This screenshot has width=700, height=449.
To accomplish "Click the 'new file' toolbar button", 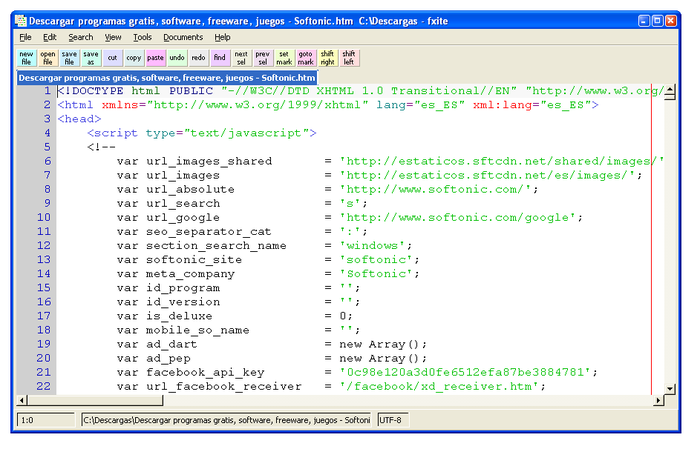I will 26,58.
